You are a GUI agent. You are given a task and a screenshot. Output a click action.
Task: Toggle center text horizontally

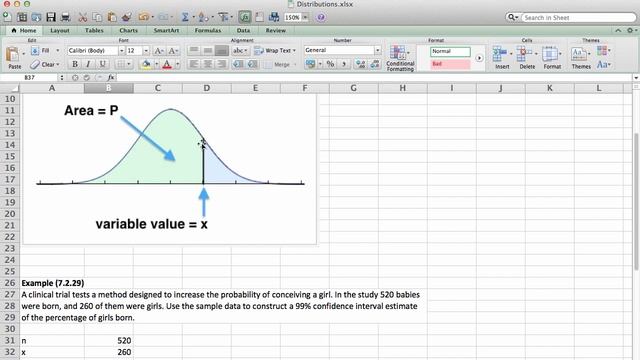(x=208, y=64)
